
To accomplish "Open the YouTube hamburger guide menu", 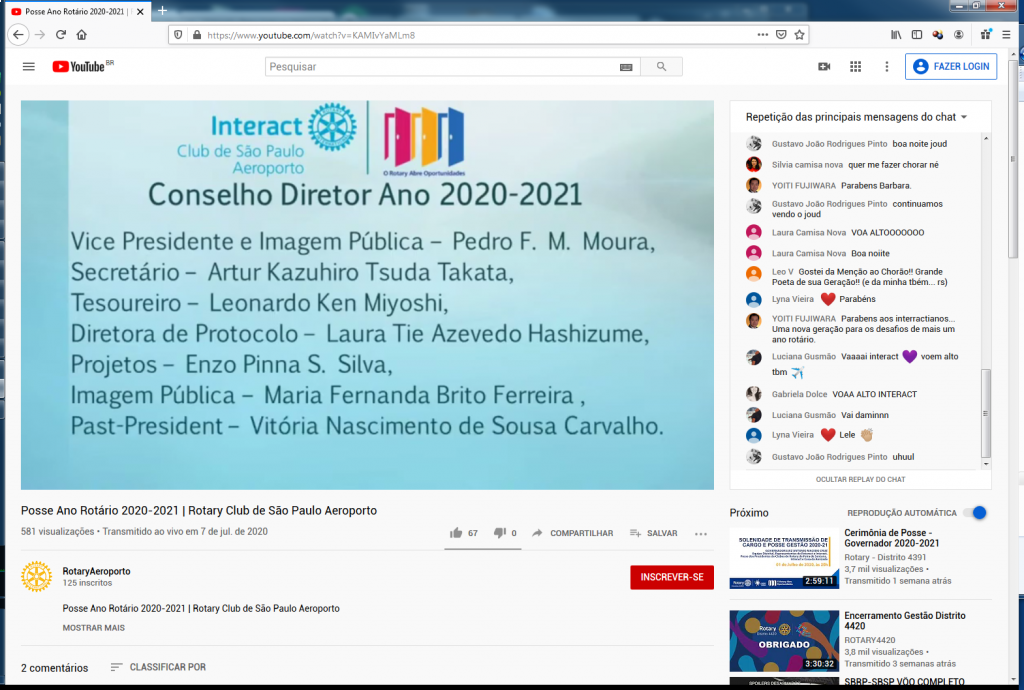I will [x=28, y=67].
